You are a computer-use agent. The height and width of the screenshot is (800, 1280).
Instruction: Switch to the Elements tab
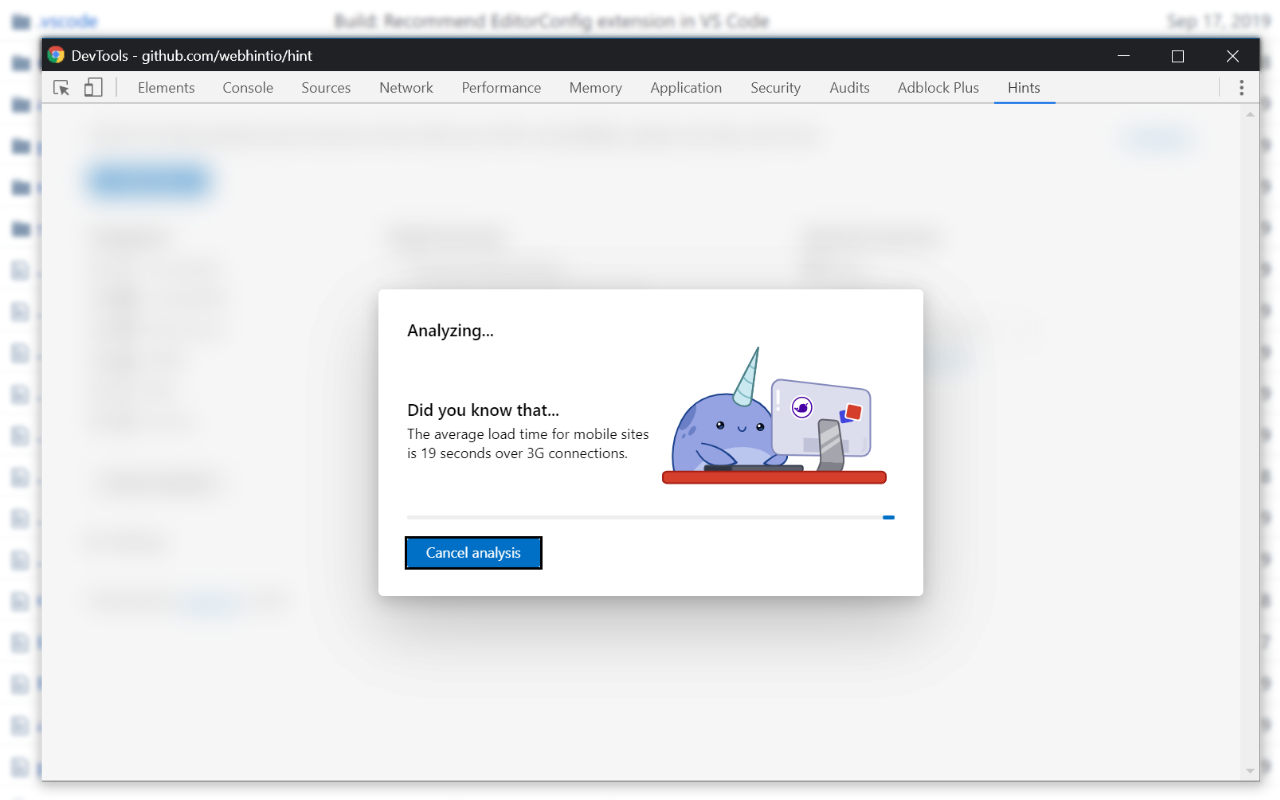pos(166,88)
